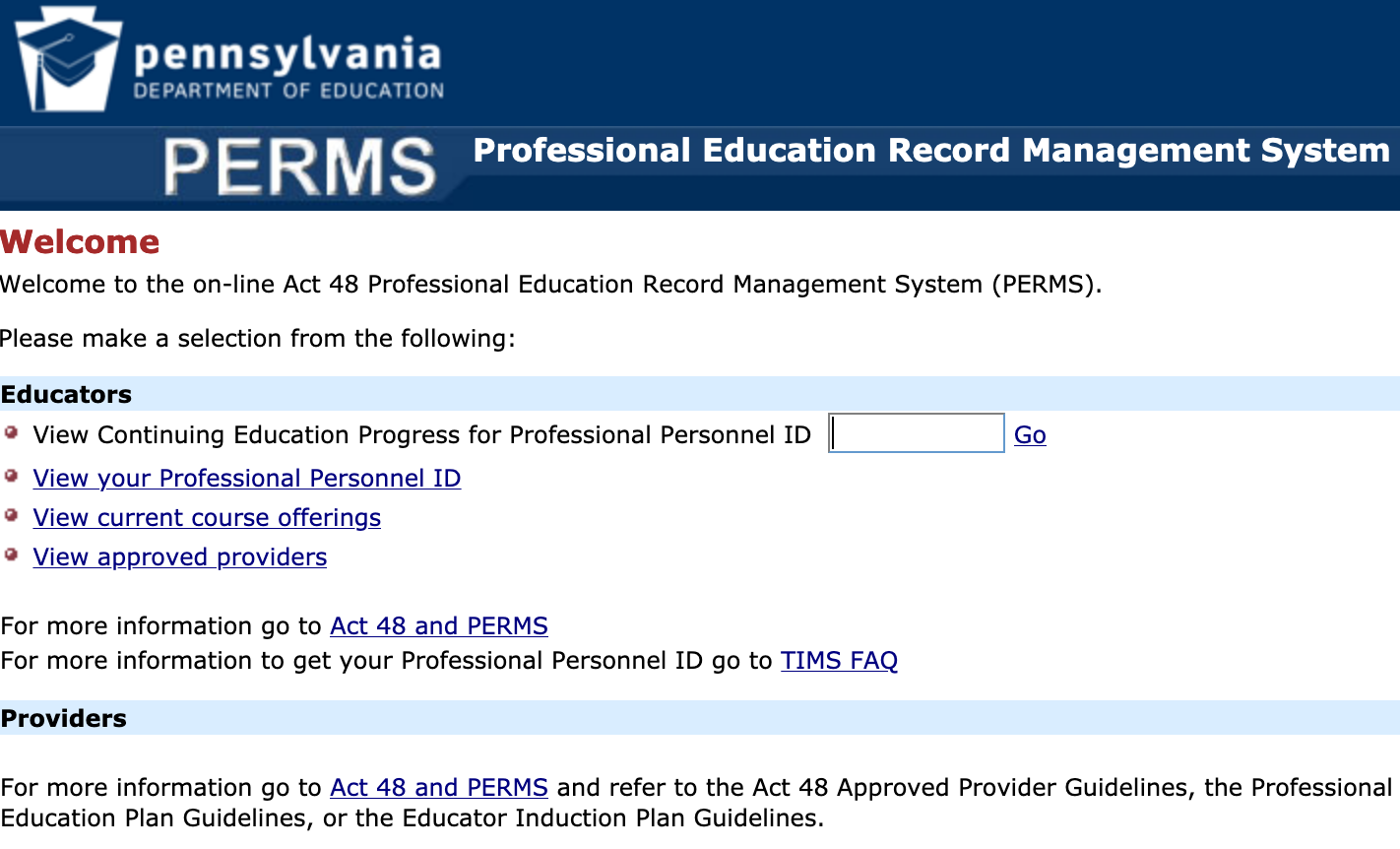
Task: Click the bullet beside View your Professional Personnel ID
Action: [x=12, y=476]
